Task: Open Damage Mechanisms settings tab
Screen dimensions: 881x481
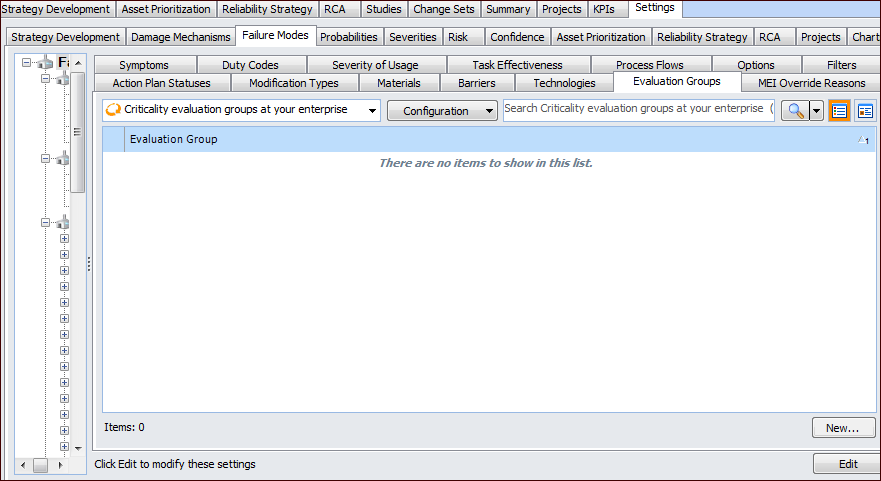Action: pyautogui.click(x=181, y=37)
